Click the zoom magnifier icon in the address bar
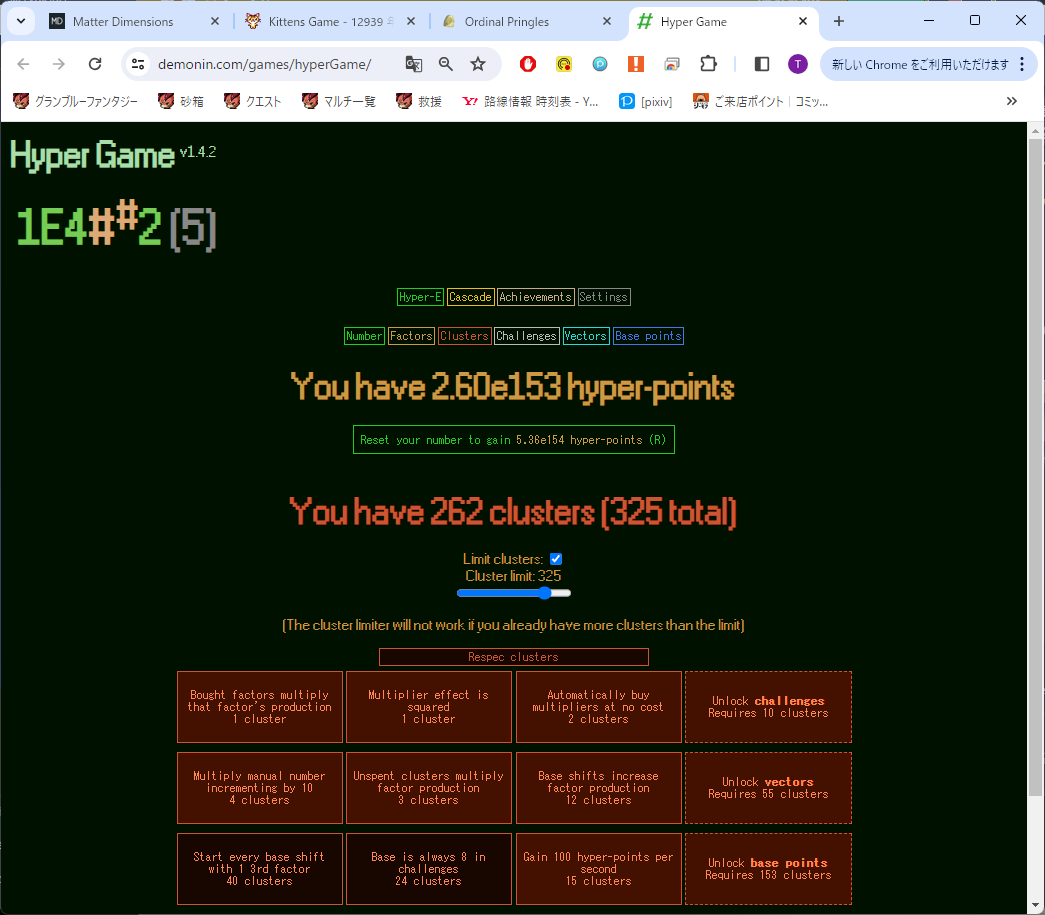1045x915 pixels. coord(445,62)
